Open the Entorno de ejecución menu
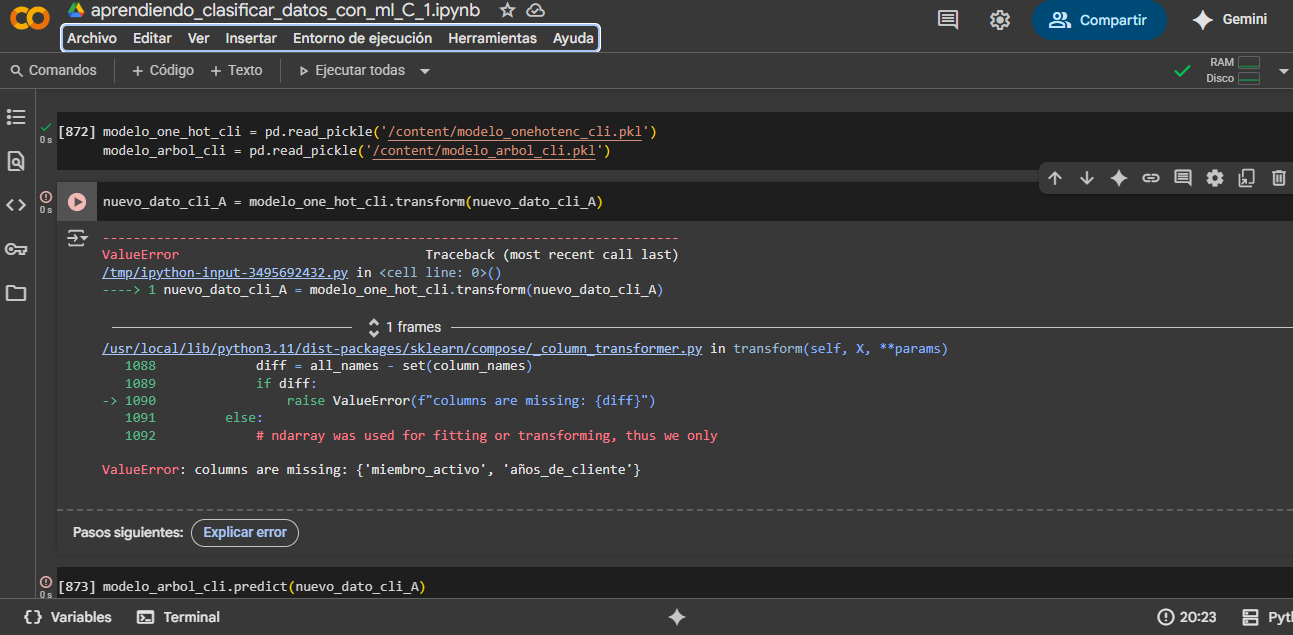 362,38
